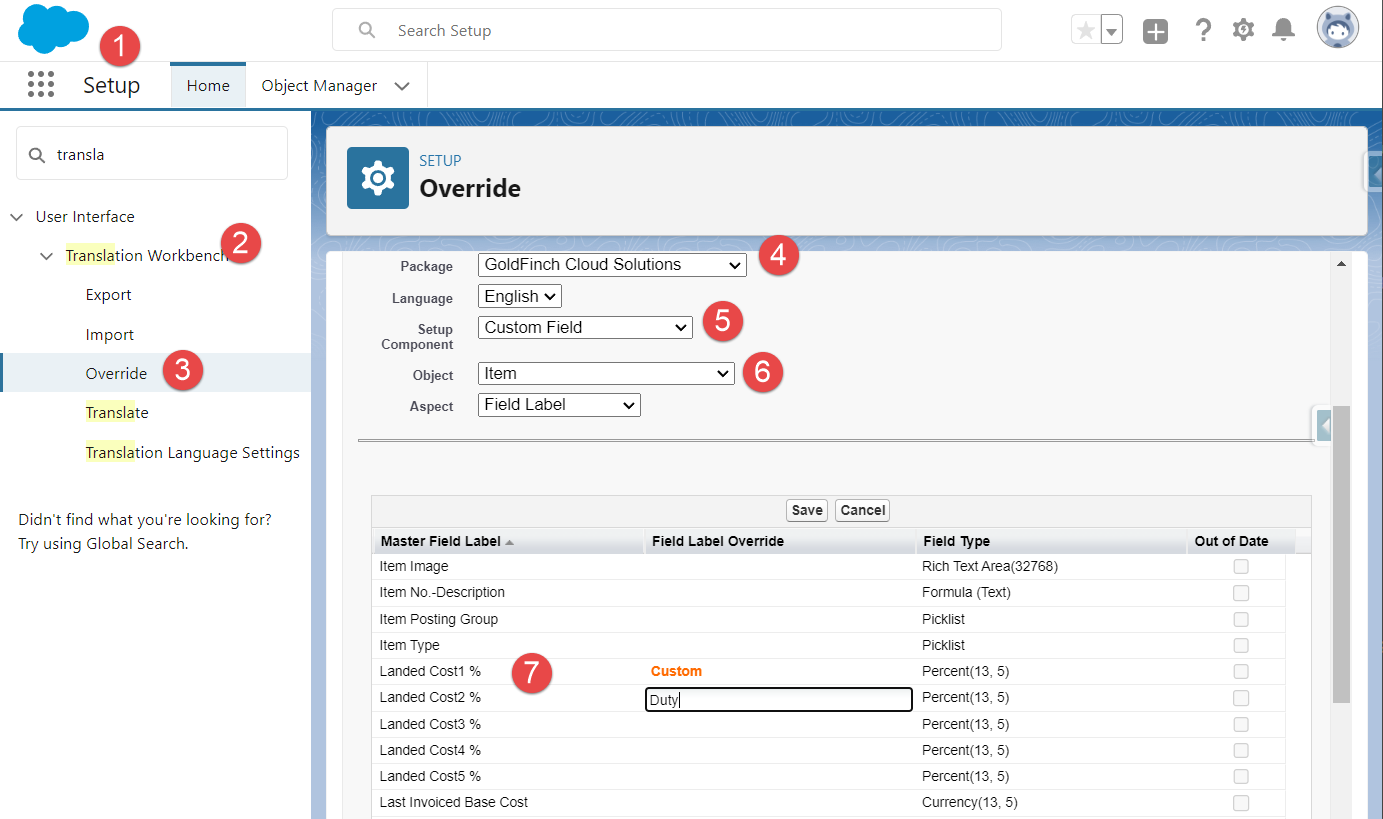Open the App Launcher grid icon
The width and height of the screenshot is (1383, 819).
pos(41,85)
